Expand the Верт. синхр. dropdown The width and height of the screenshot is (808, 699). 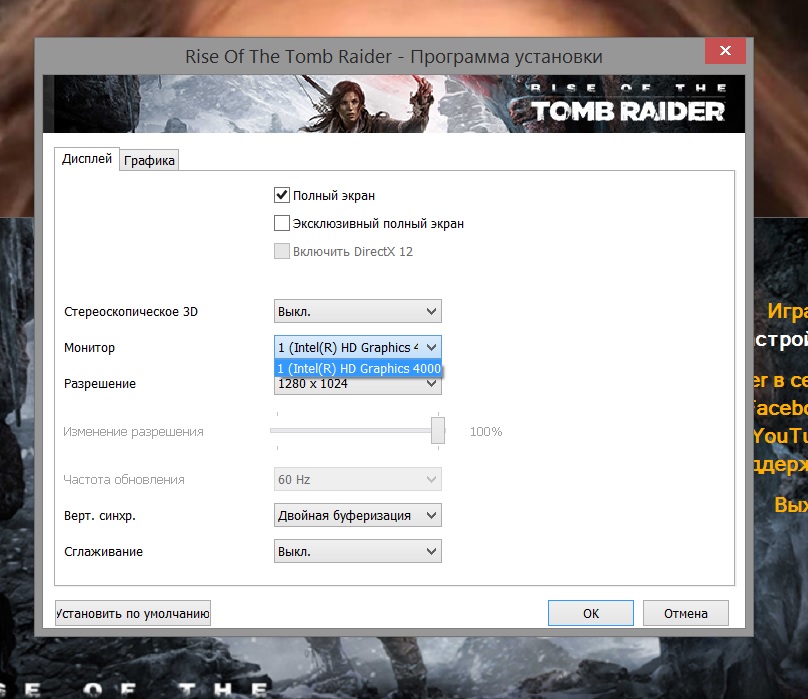click(x=358, y=515)
